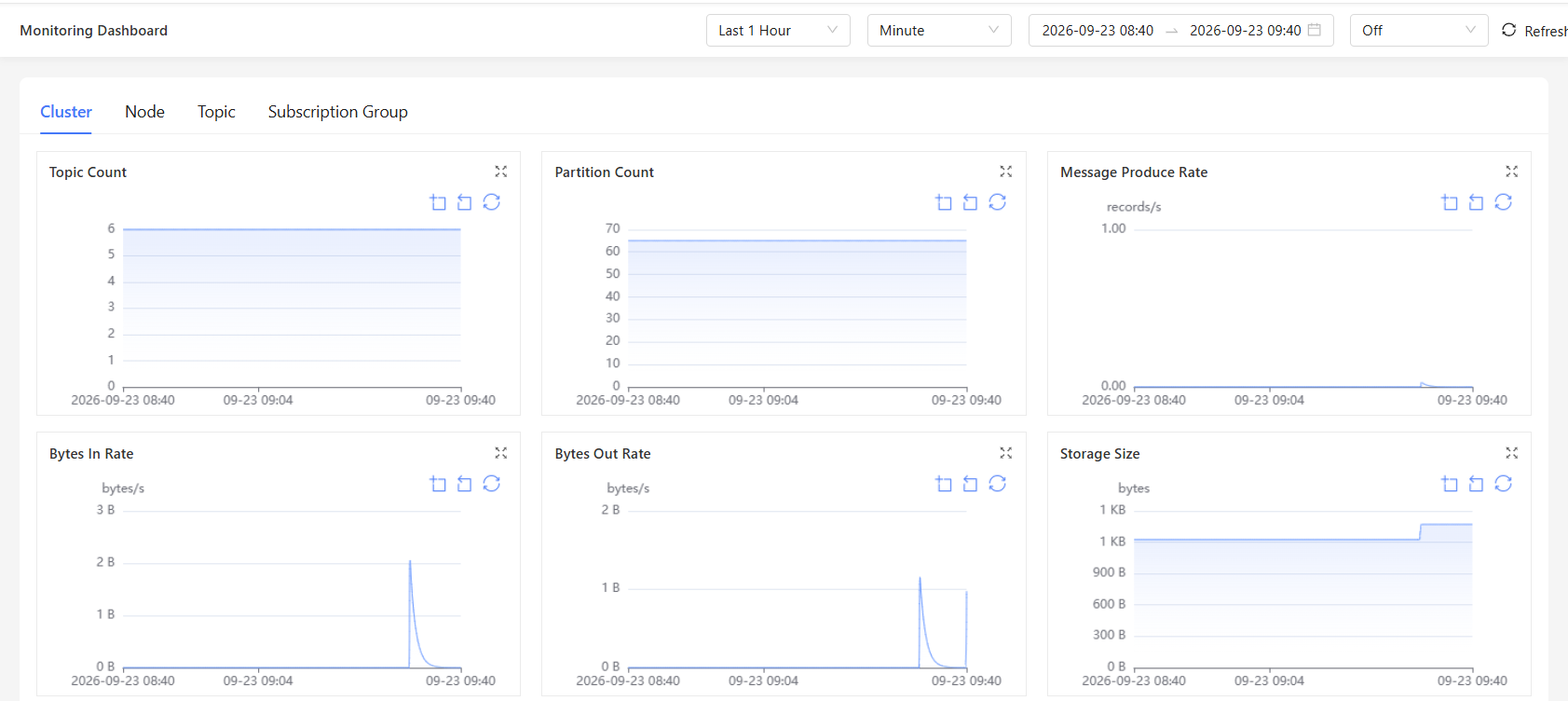This screenshot has height=701, width=1568.
Task: Expand the Partition Count chart to fullscreen
Action: pos(1006,172)
